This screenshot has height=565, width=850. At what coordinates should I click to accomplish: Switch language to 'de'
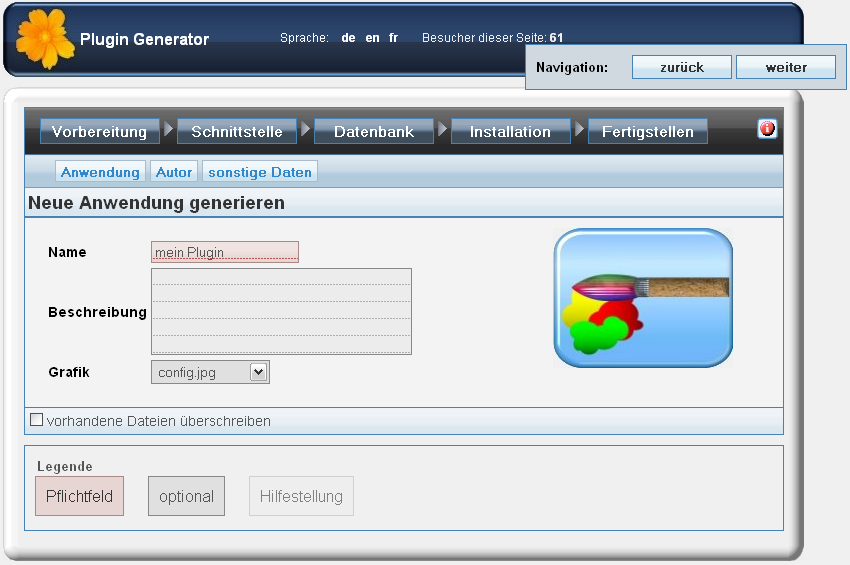pos(349,38)
